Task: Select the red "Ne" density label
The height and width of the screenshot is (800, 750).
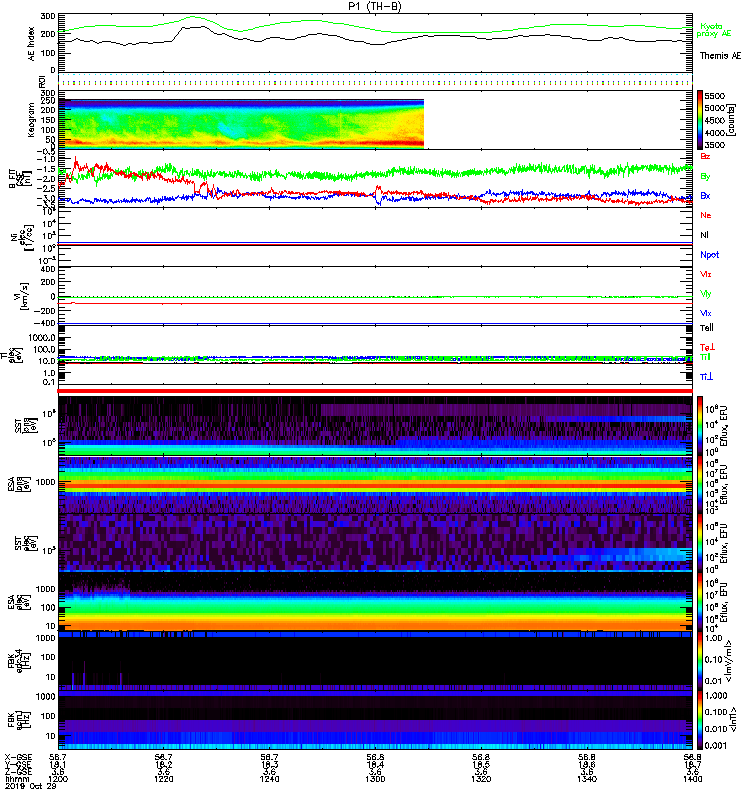Action: pos(705,215)
